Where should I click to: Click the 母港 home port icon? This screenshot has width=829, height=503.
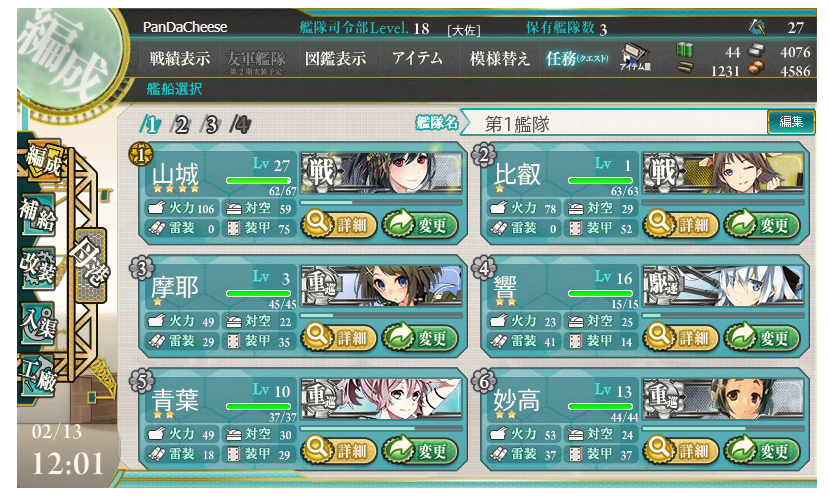tap(91, 264)
